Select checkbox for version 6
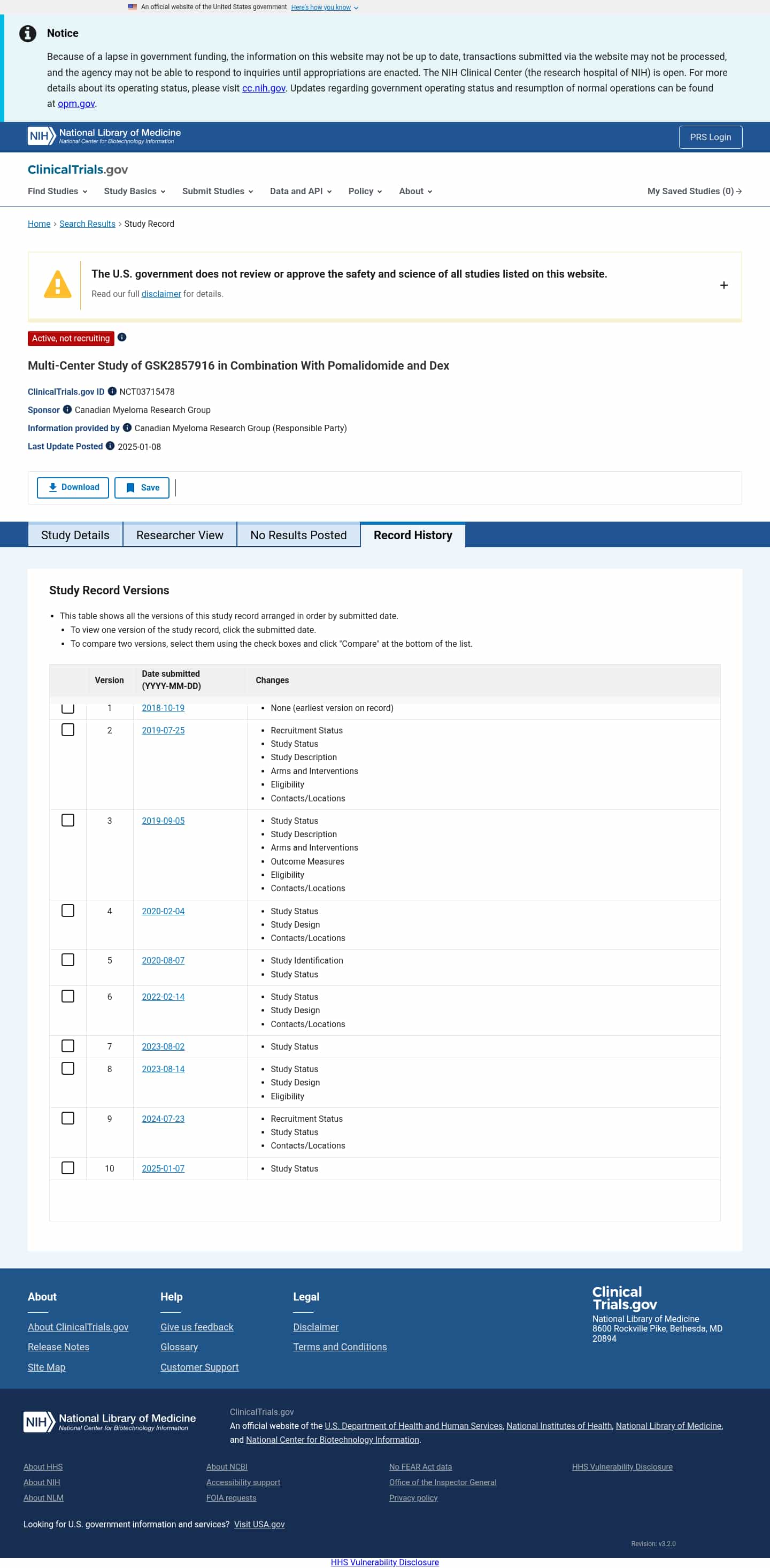The width and height of the screenshot is (770, 1568). point(68,997)
